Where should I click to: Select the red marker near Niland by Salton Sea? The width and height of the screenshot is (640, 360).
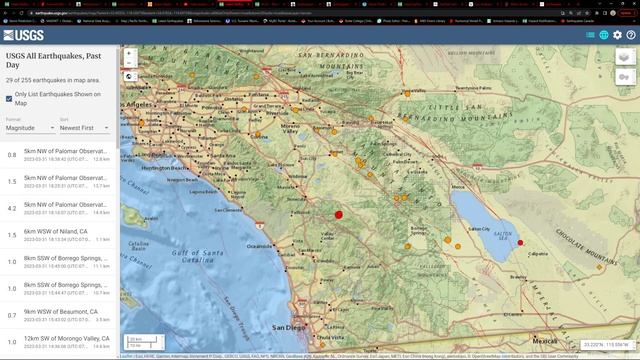[x=520, y=243]
